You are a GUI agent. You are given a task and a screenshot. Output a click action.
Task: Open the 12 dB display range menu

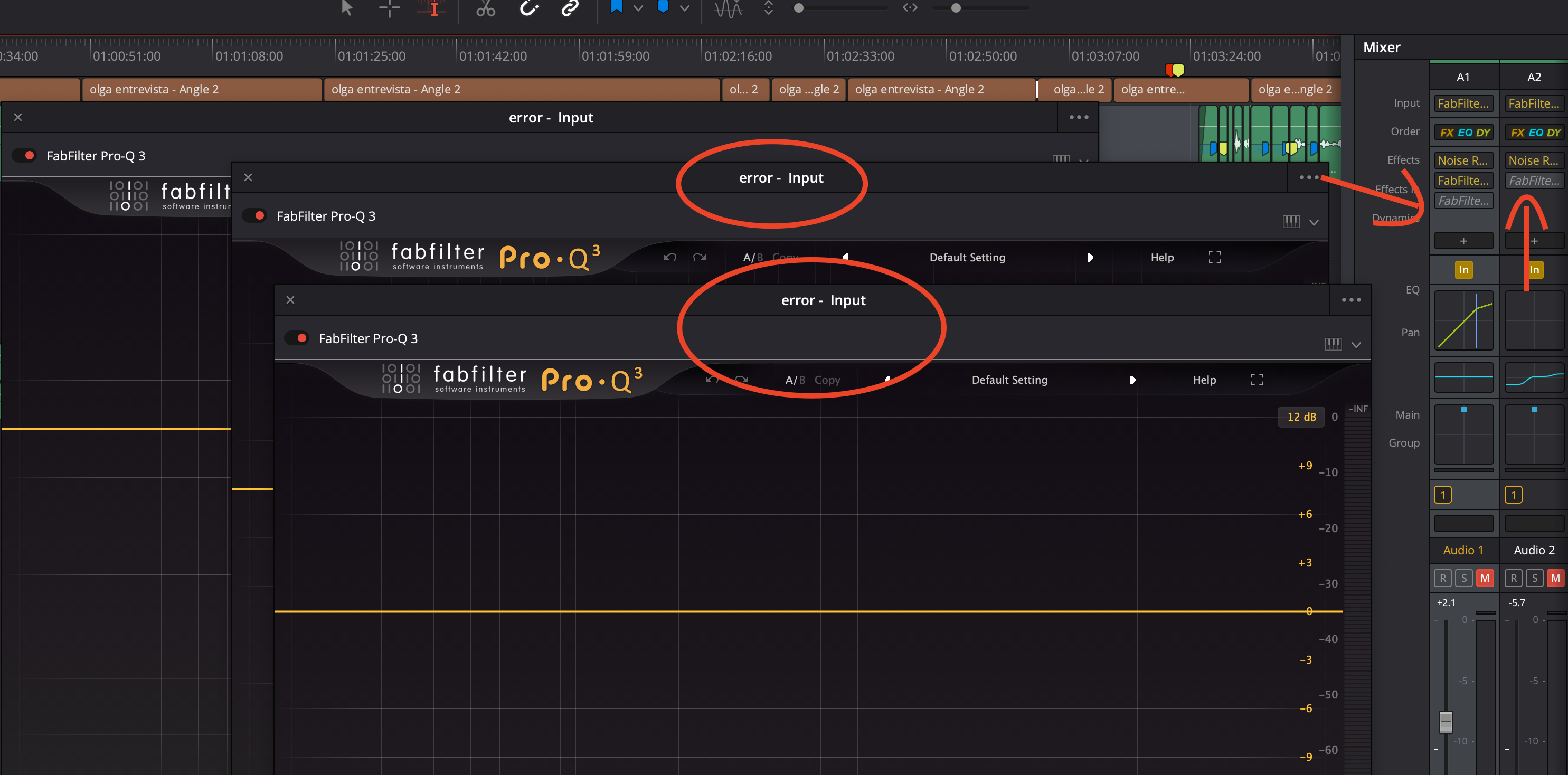1301,417
